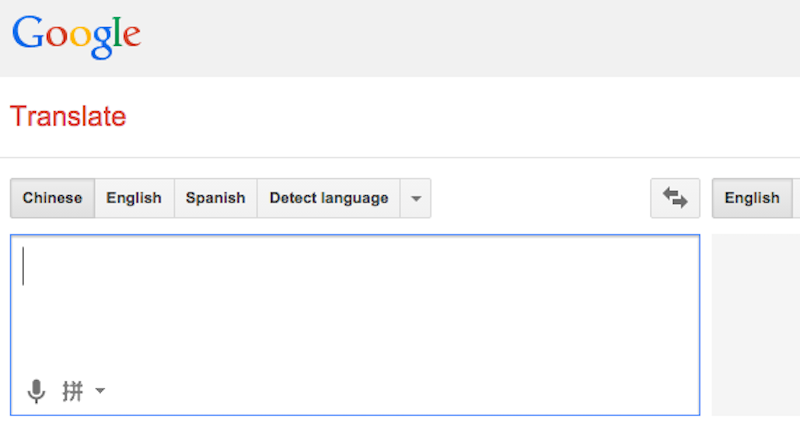800x437 pixels.
Task: Select English as the source language
Action: coord(134,198)
